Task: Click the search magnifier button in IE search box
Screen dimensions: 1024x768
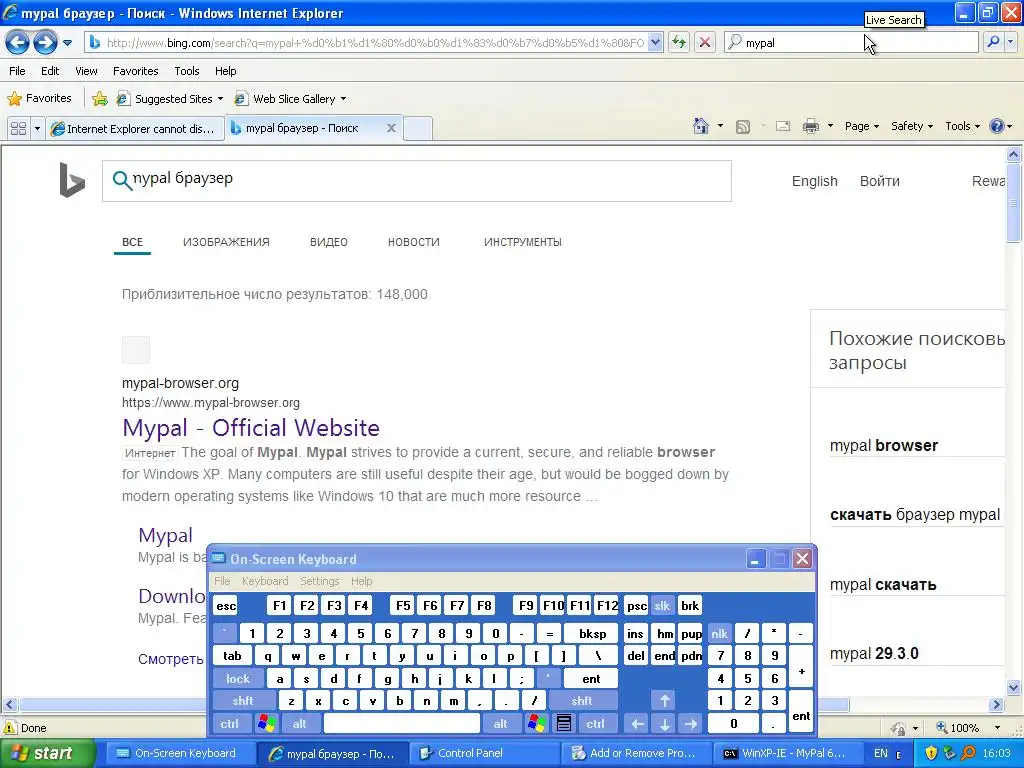Action: coord(993,42)
